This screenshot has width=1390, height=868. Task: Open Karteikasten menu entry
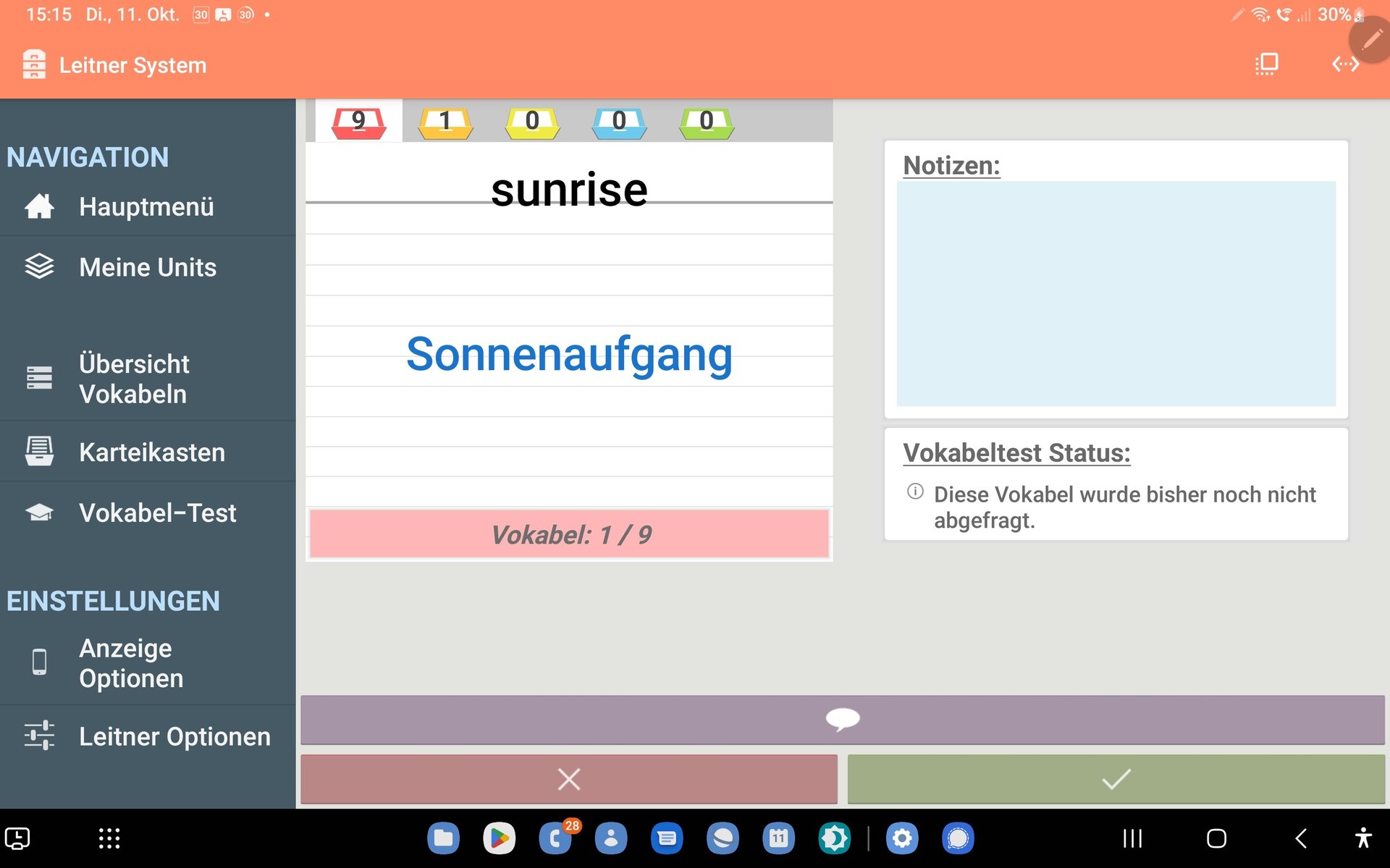[151, 452]
